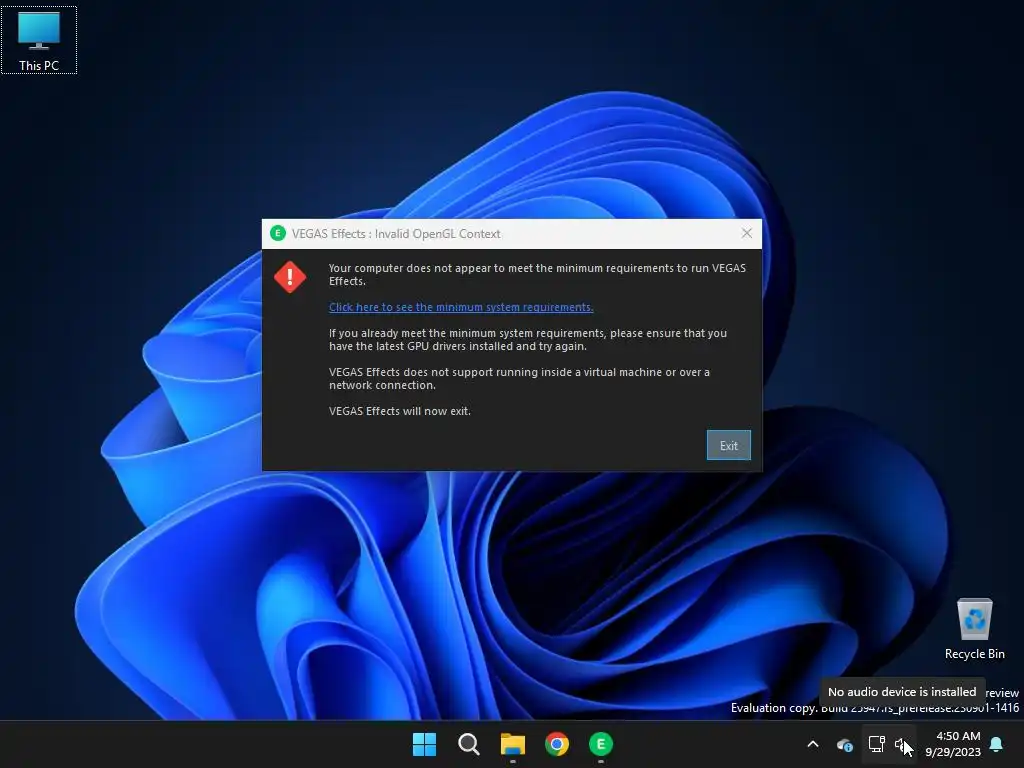The image size is (1024, 768).
Task: Open File Explorer from the taskbar
Action: [513, 744]
